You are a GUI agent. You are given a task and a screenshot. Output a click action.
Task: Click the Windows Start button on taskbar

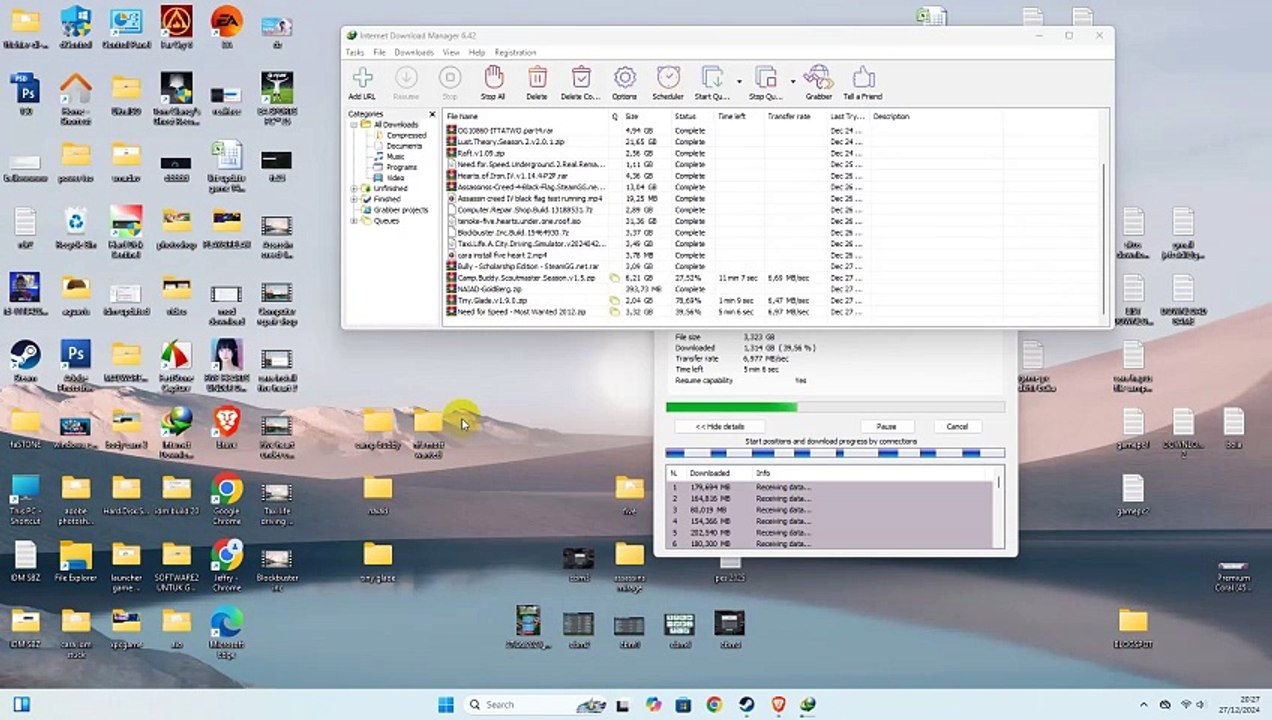[446, 704]
